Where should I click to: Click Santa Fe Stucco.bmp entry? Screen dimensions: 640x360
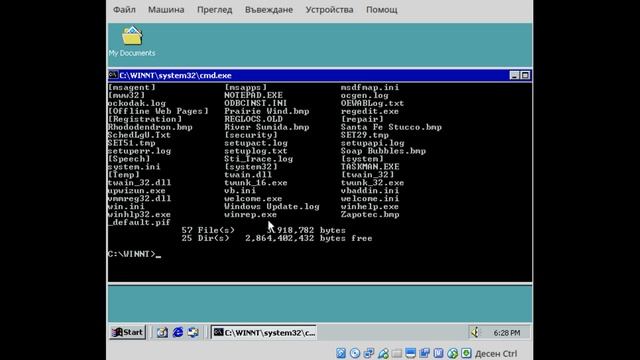391,127
